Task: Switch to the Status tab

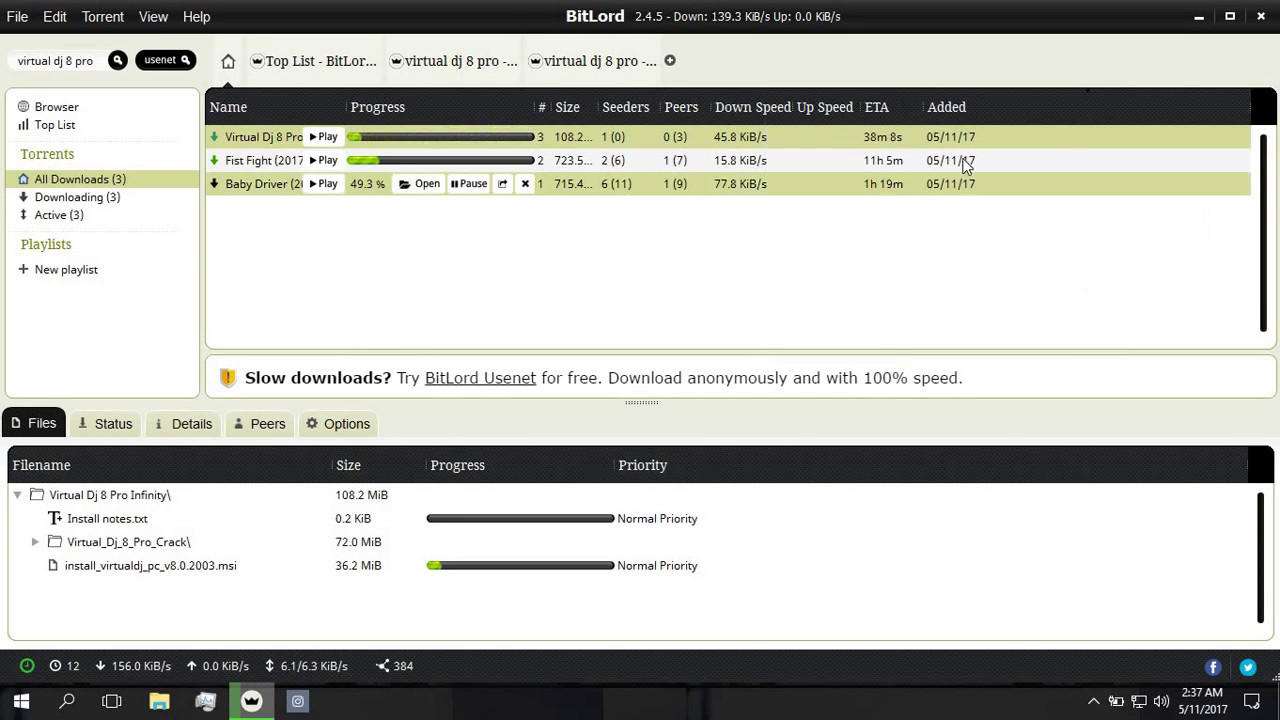Action: (x=105, y=424)
